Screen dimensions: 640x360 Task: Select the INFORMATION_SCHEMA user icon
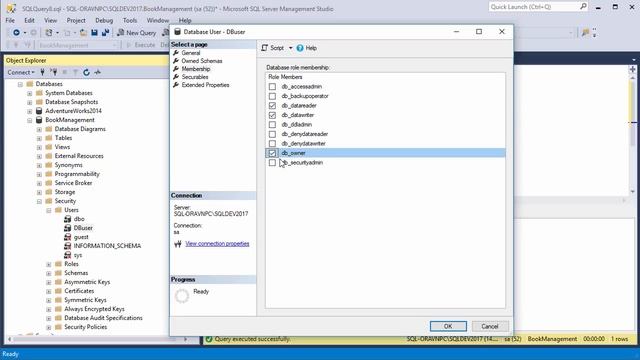click(68, 246)
